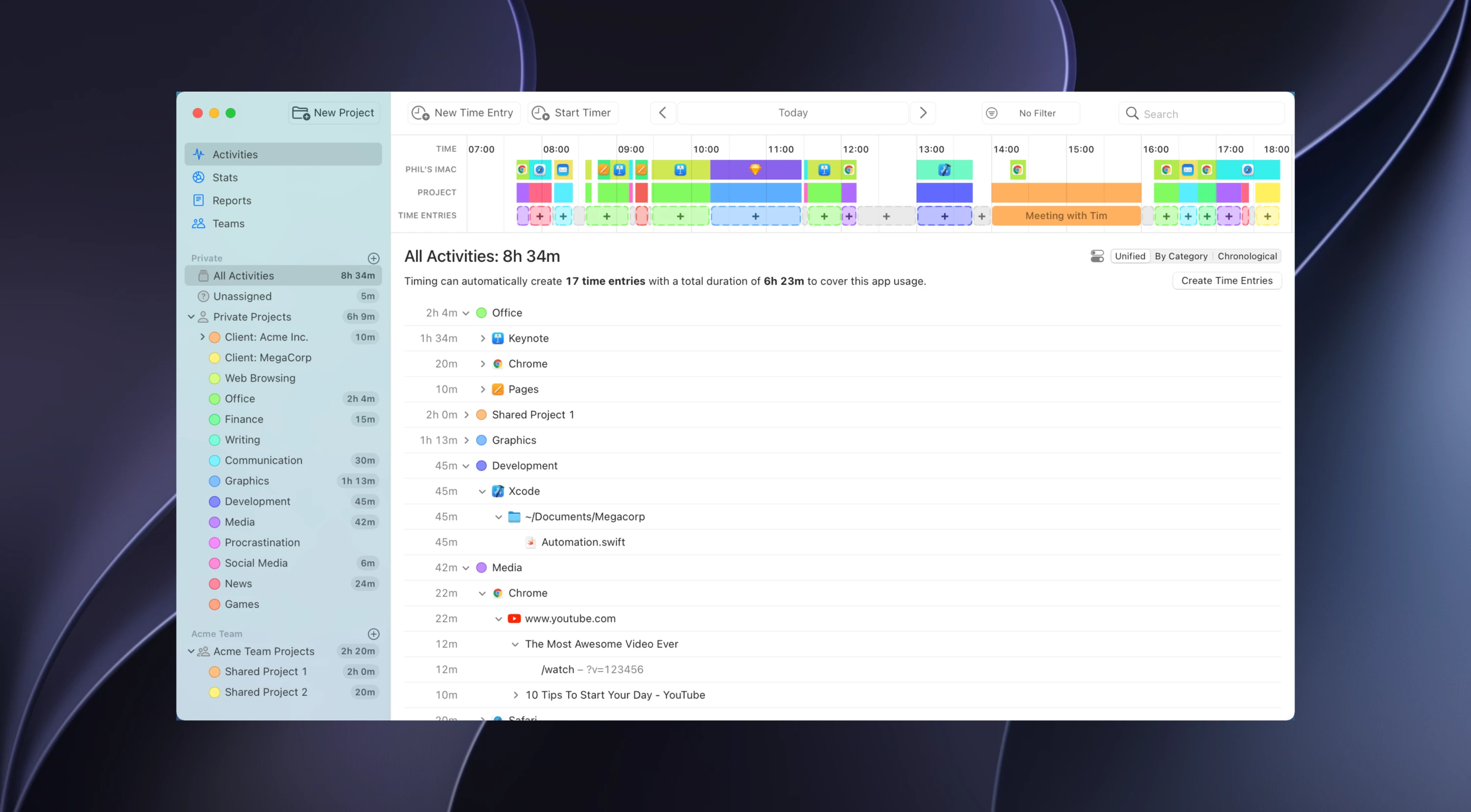Open the Activities view in the sidebar
The width and height of the screenshot is (1471, 812).
282,154
